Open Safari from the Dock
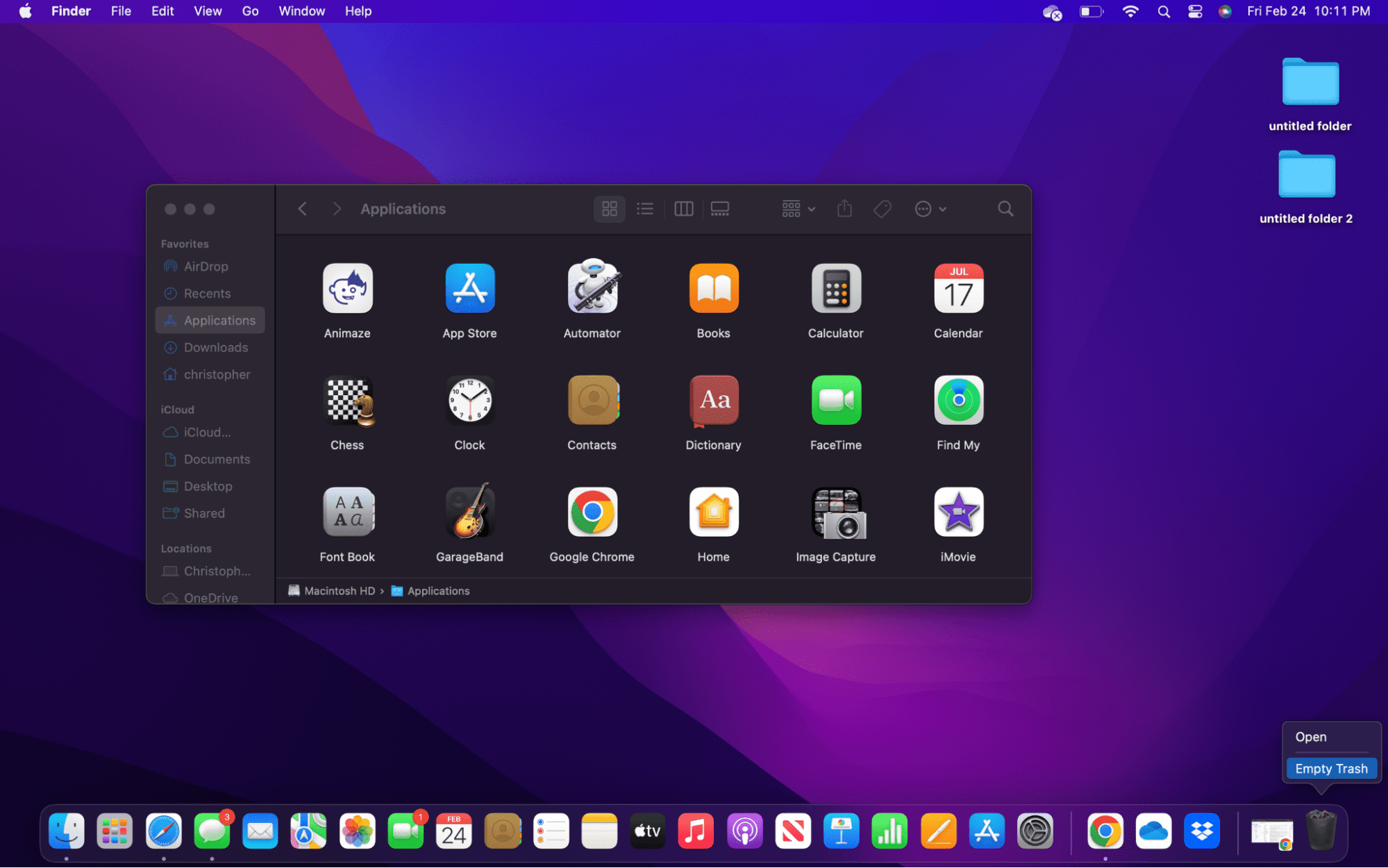The image size is (1388, 868). [163, 831]
